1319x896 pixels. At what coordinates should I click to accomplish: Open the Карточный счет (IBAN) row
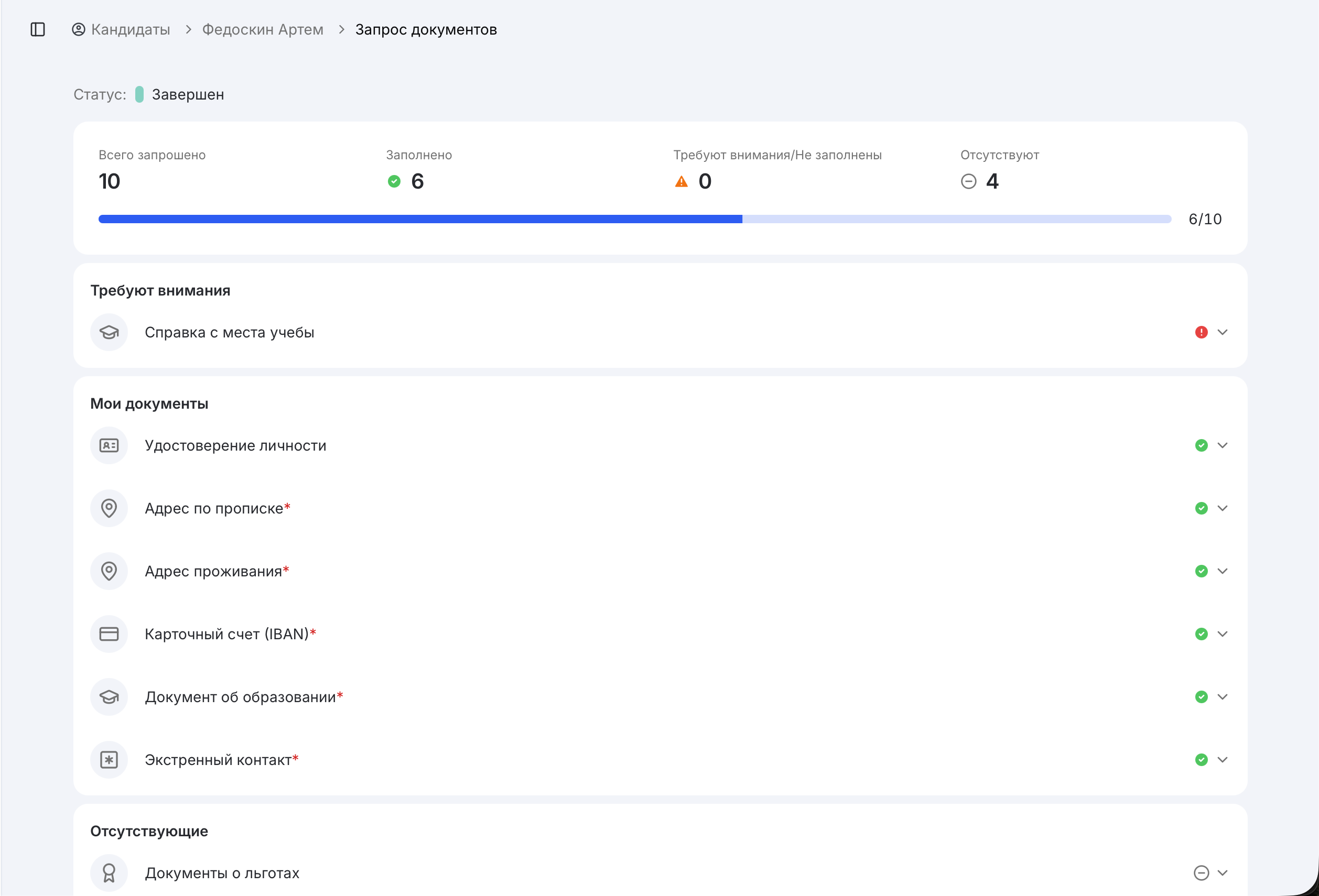[x=660, y=634]
